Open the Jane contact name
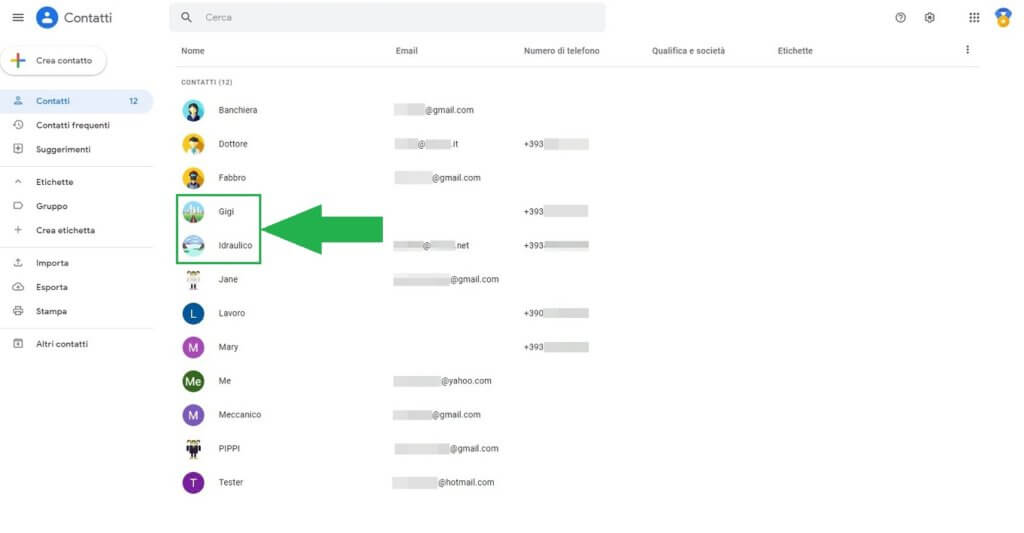 tap(228, 279)
